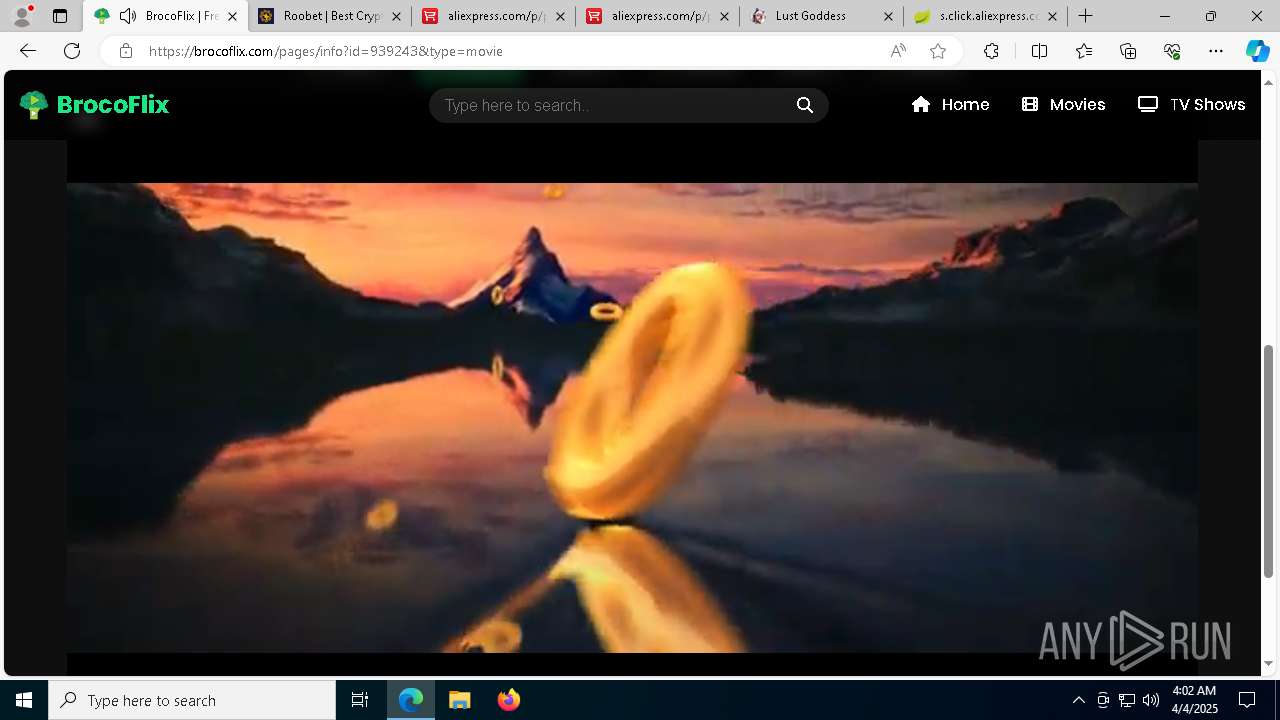Add this page to favorites star
This screenshot has height=720, width=1280.
[x=938, y=51]
